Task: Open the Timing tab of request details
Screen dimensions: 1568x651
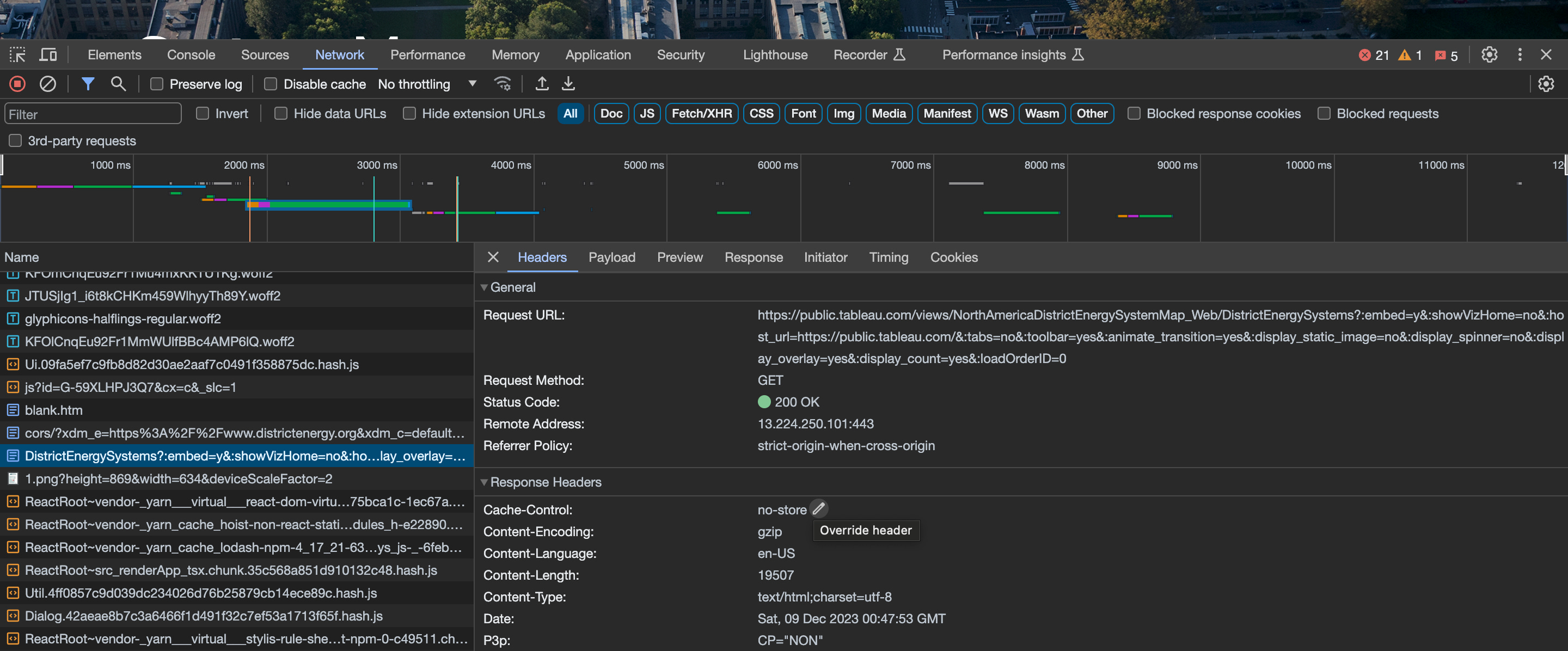Action: pyautogui.click(x=888, y=257)
